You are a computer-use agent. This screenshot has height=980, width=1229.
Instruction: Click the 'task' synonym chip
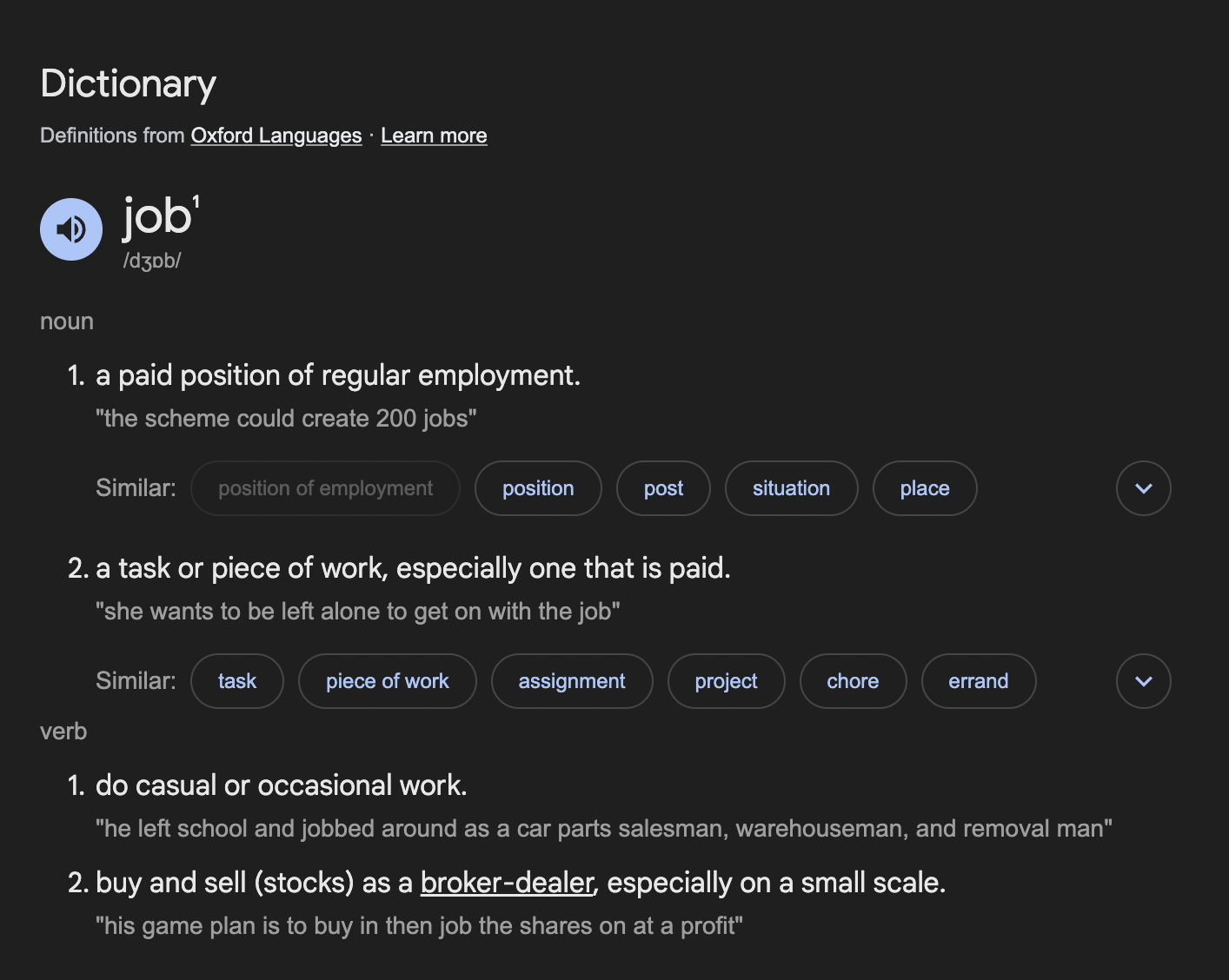tap(237, 681)
